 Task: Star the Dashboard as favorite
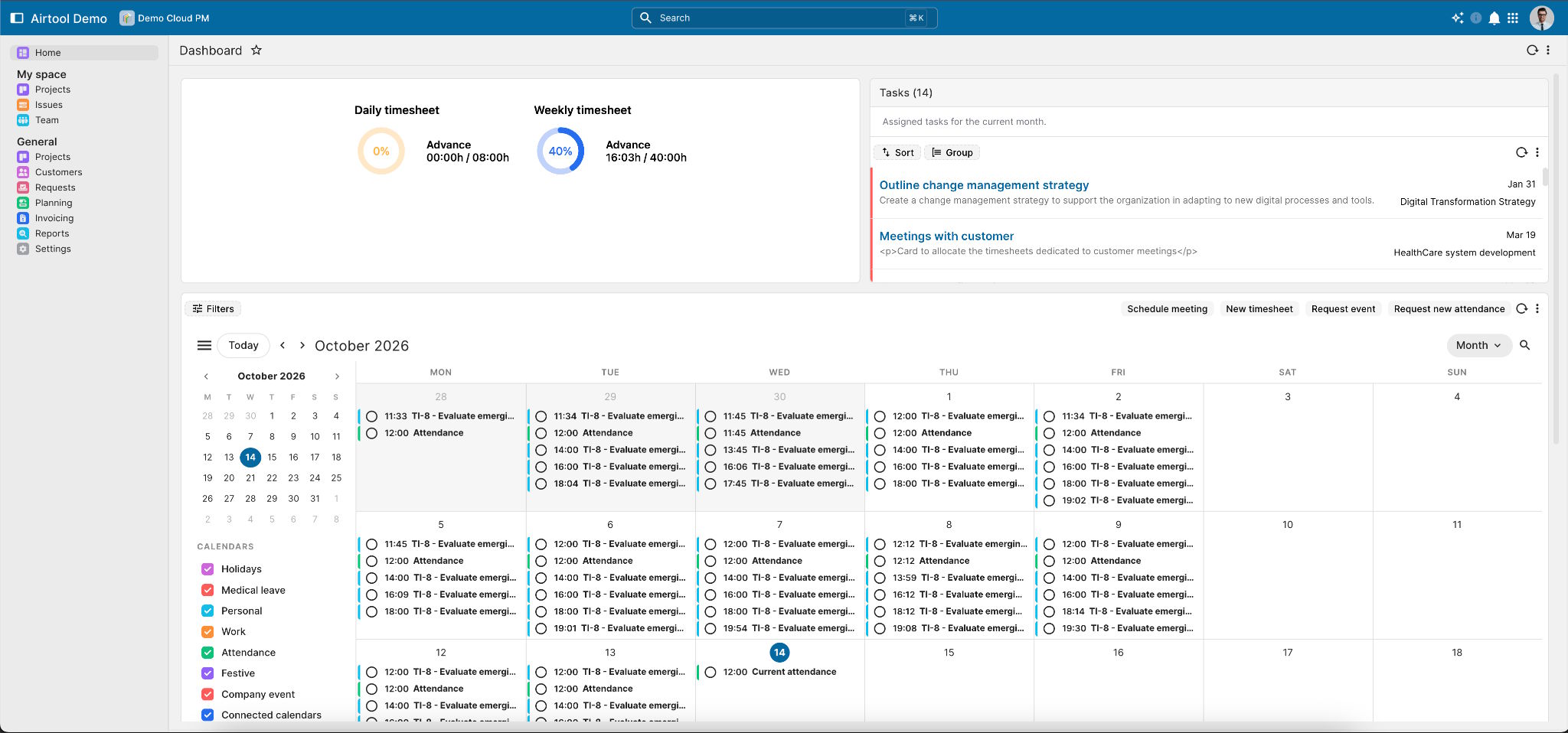[256, 50]
